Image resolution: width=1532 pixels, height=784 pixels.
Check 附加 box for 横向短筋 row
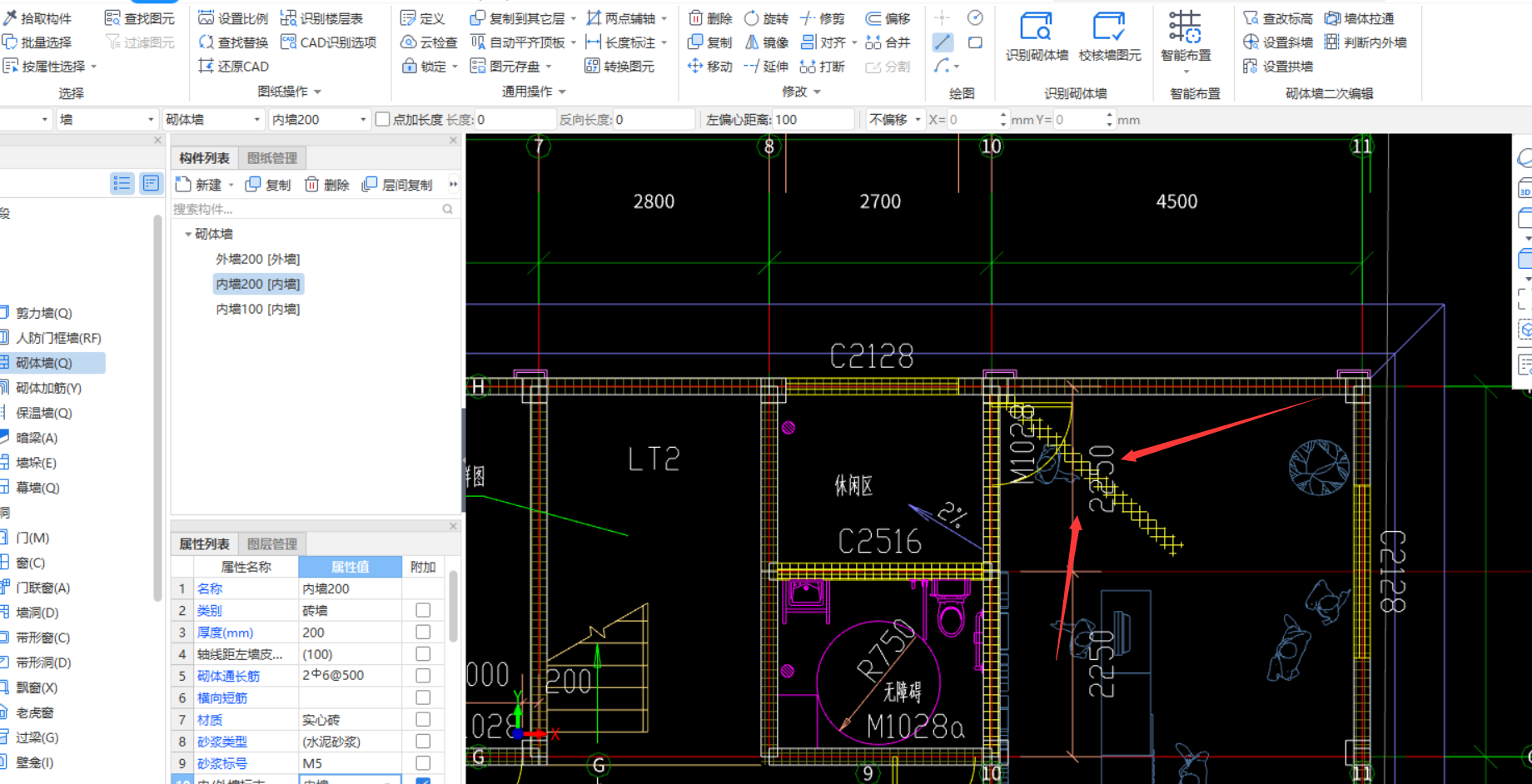click(x=423, y=697)
